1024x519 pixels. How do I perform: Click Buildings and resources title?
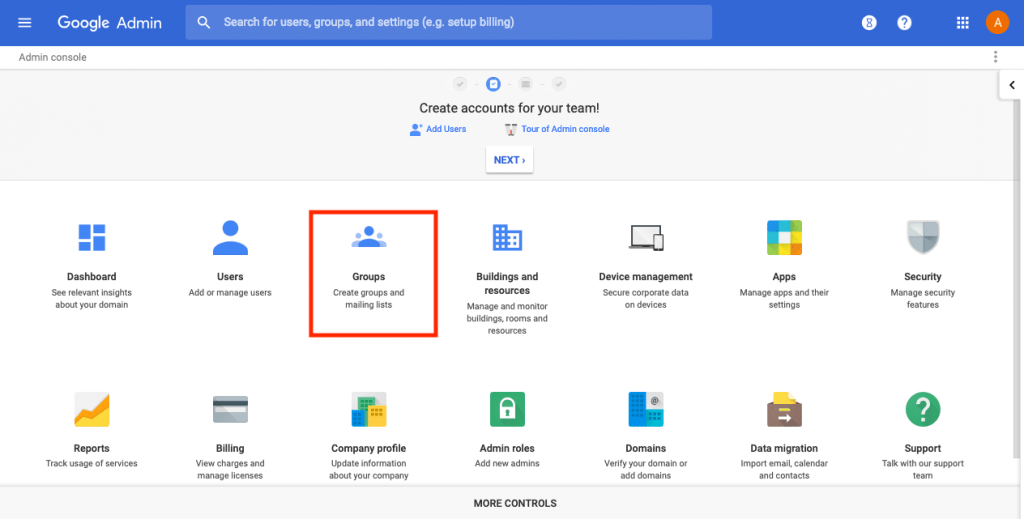(x=507, y=283)
